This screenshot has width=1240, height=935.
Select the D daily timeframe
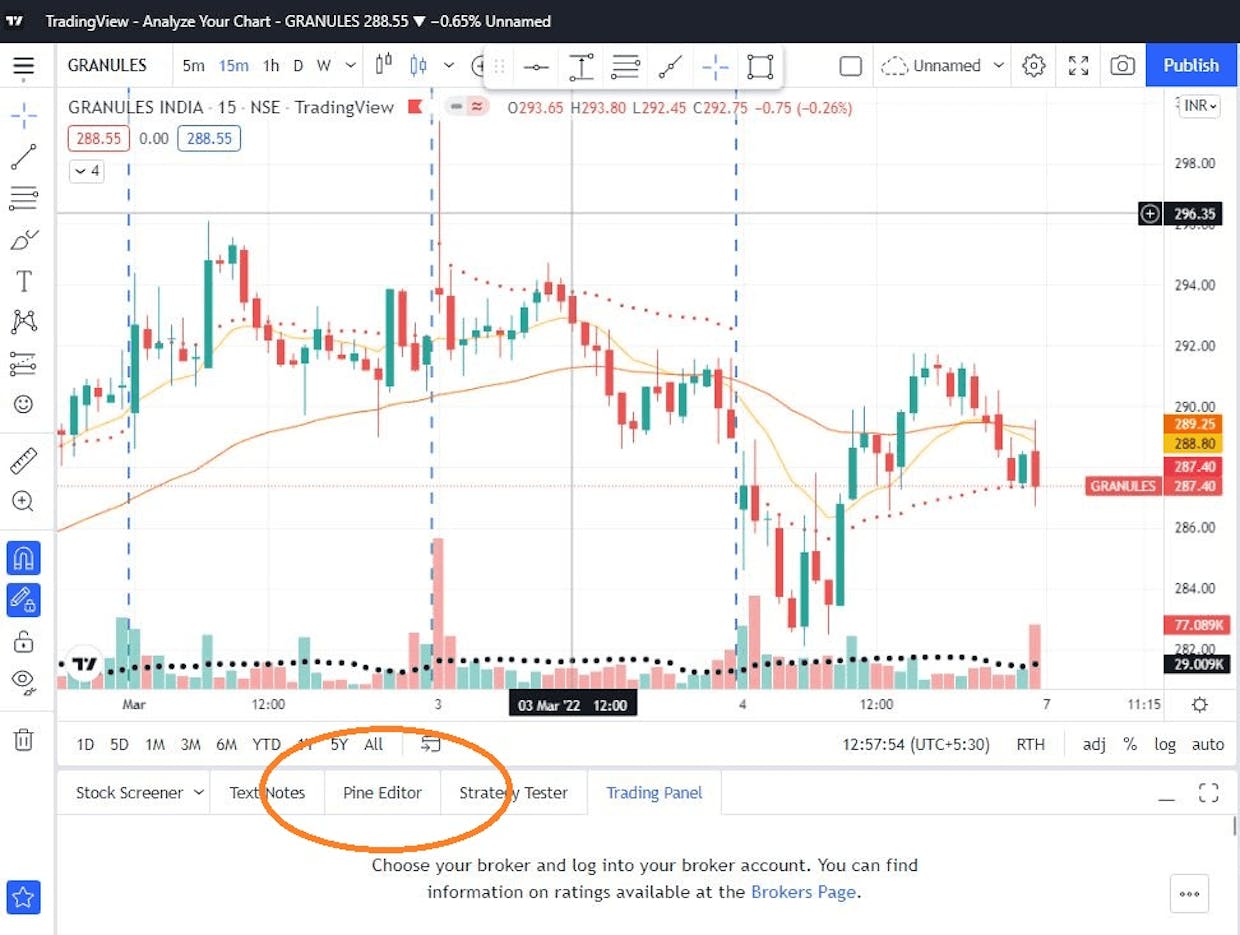[297, 66]
